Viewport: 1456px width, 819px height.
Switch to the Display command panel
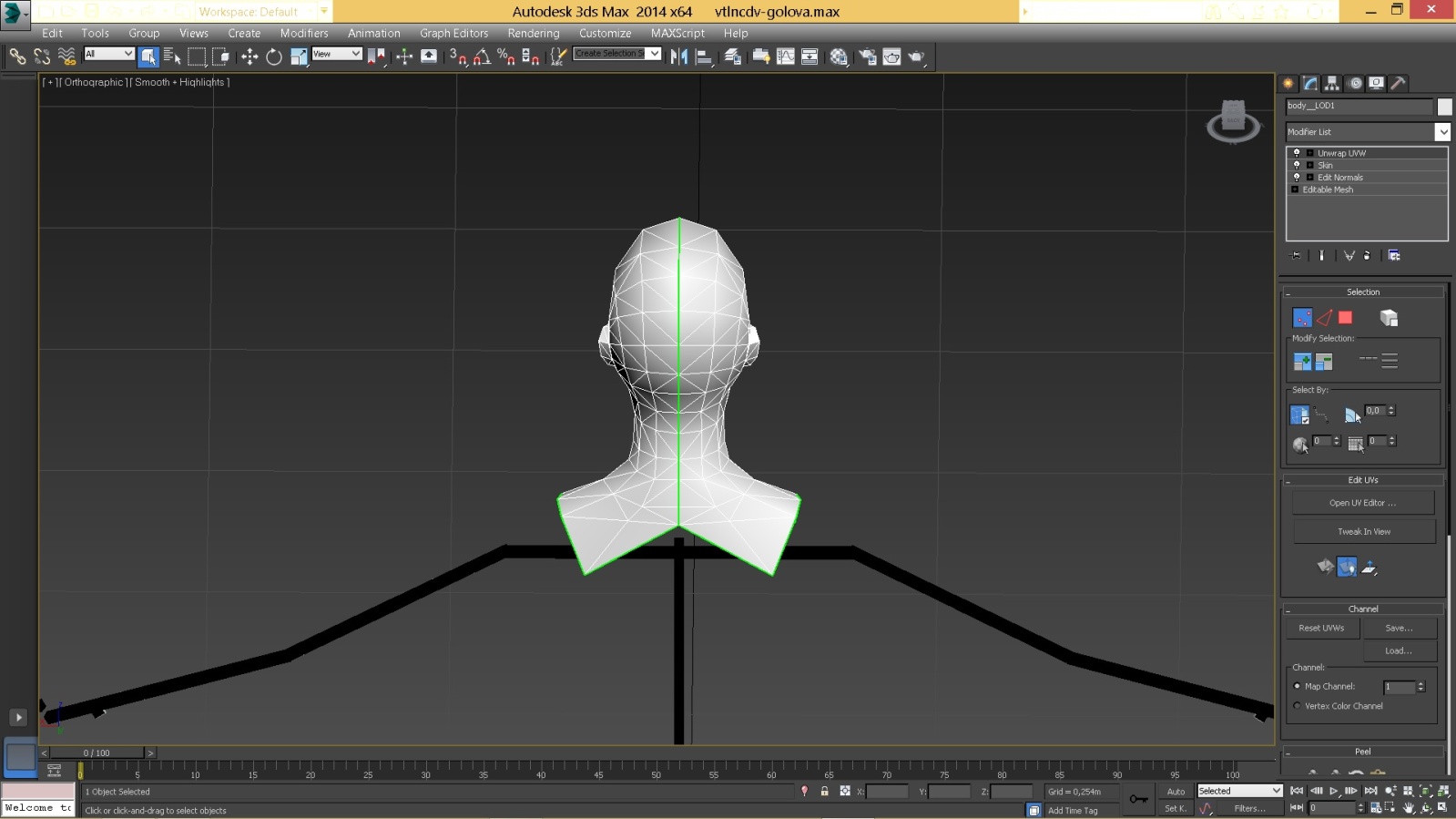coord(1377,83)
